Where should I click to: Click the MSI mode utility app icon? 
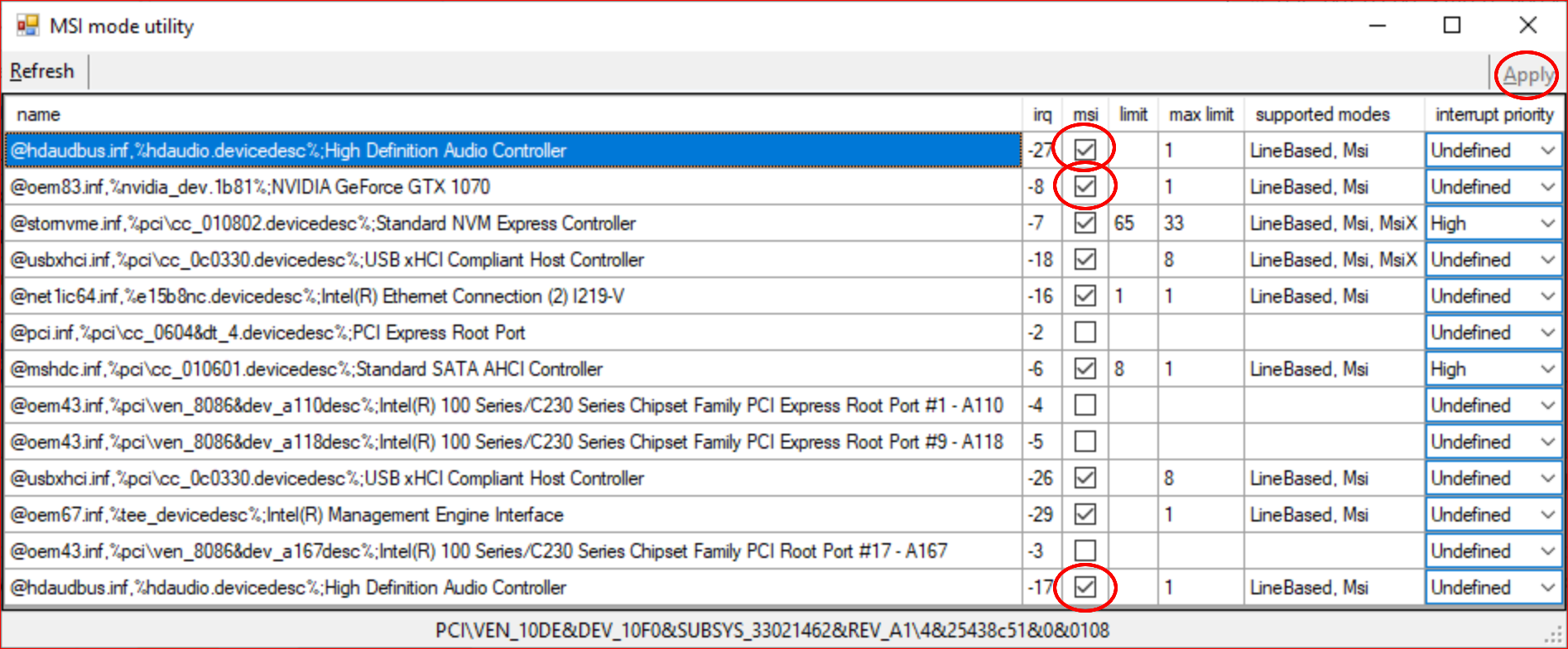coord(27,26)
